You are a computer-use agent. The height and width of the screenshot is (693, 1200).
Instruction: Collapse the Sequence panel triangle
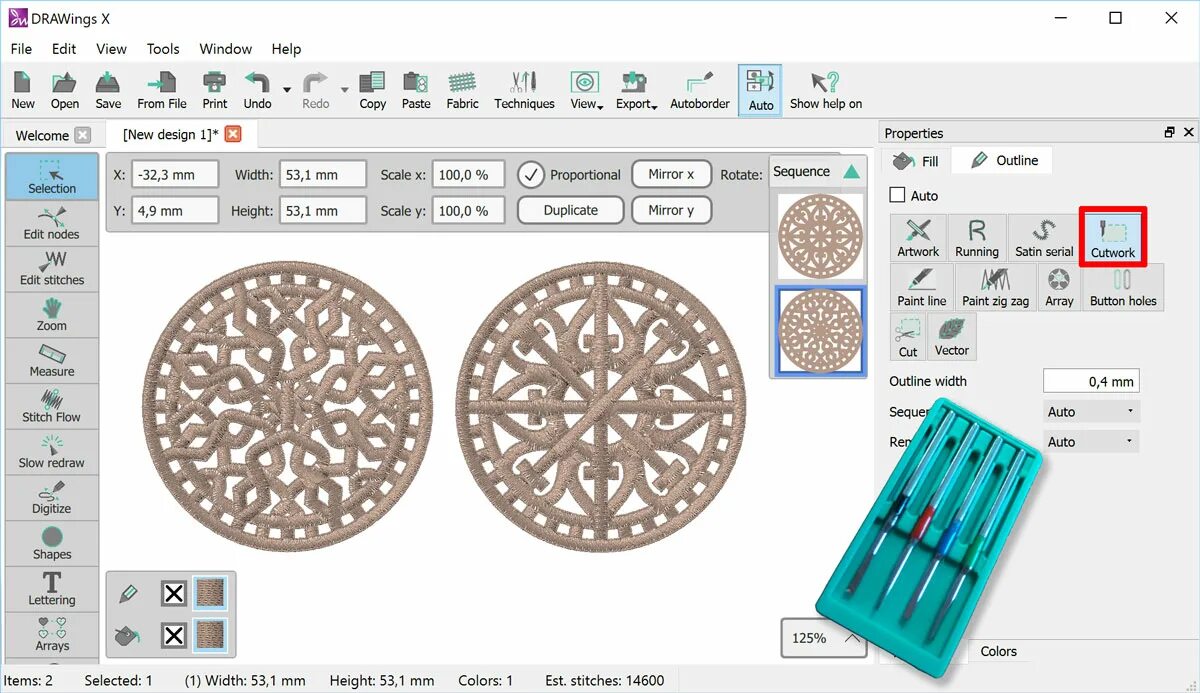coord(851,172)
